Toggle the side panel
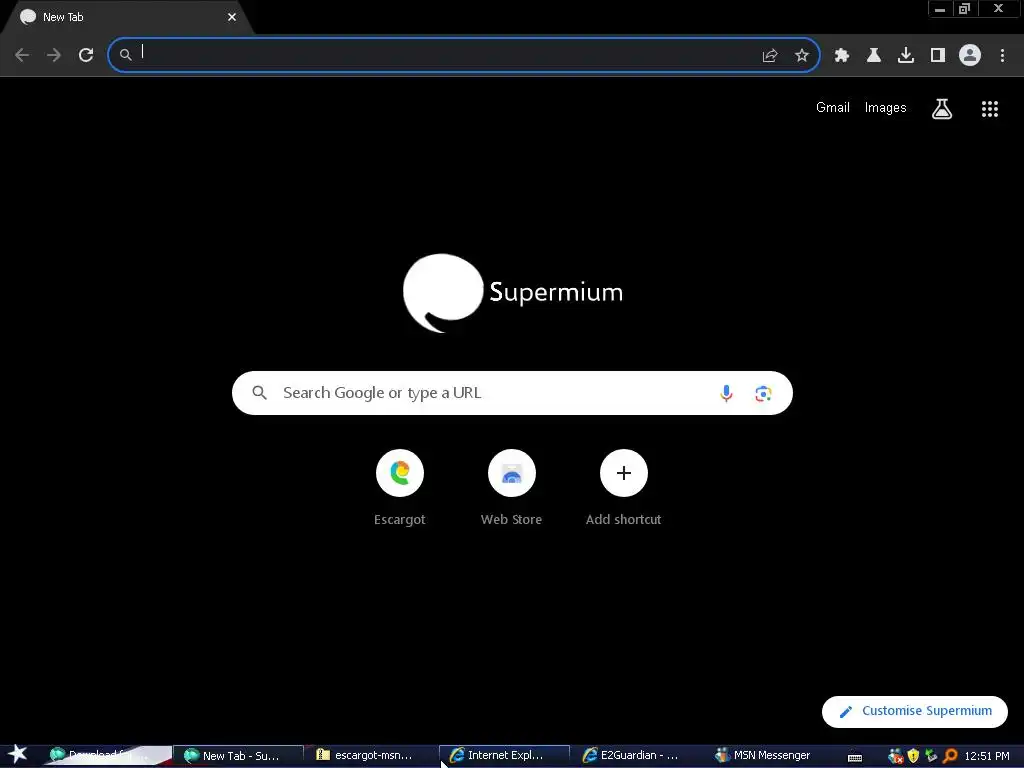This screenshot has height=768, width=1024. 938,55
